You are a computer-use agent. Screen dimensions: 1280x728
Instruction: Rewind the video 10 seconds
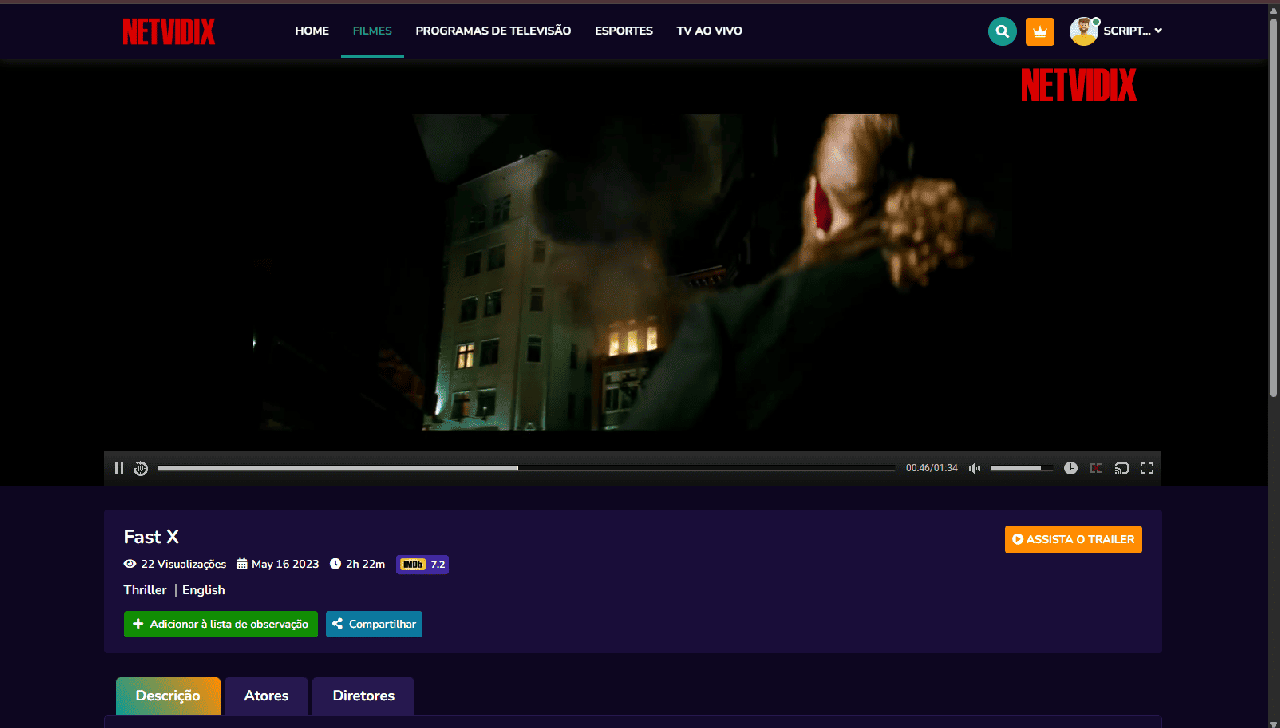click(x=141, y=468)
